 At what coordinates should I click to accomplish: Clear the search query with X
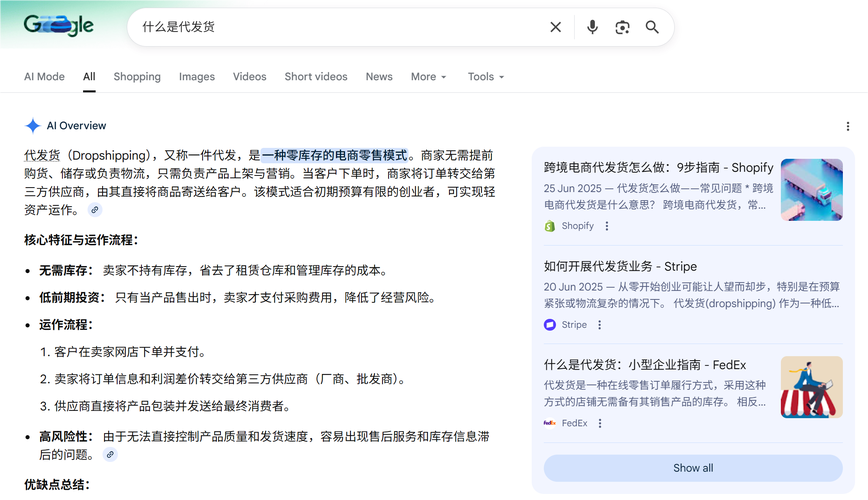[555, 27]
